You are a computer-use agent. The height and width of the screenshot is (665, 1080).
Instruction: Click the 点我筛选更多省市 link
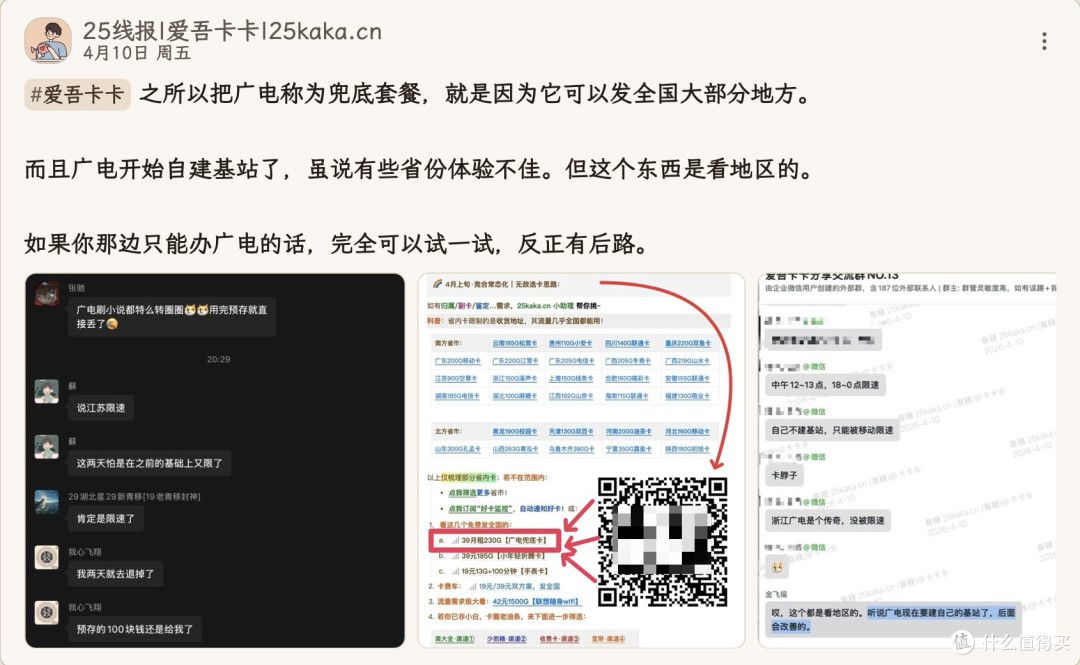(x=478, y=493)
